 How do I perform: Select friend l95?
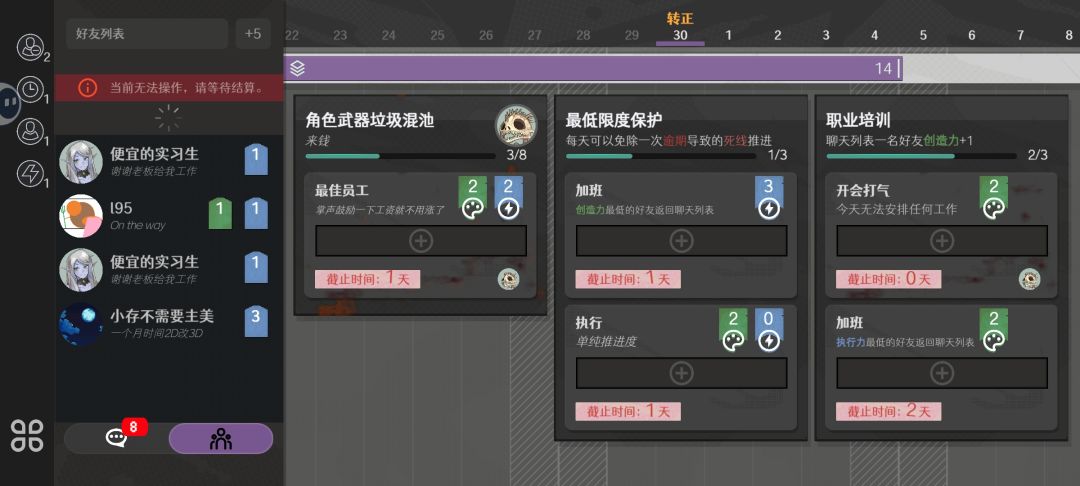[169, 215]
